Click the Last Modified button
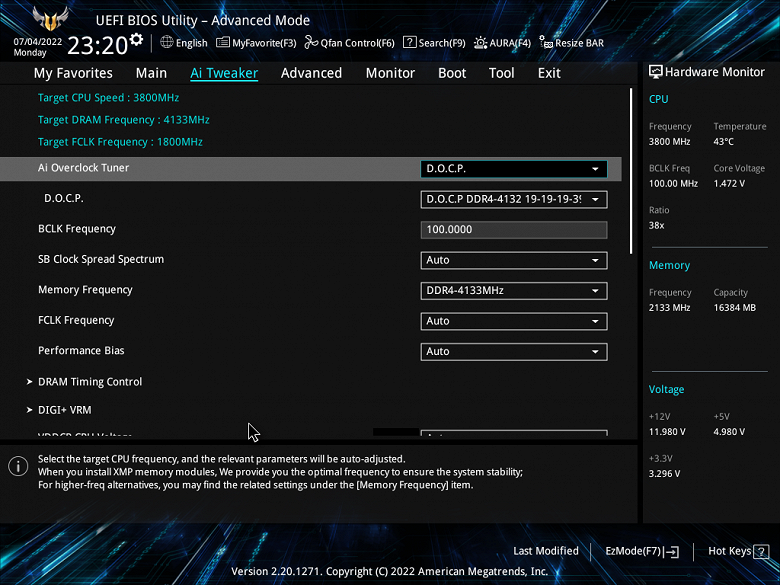 546,551
